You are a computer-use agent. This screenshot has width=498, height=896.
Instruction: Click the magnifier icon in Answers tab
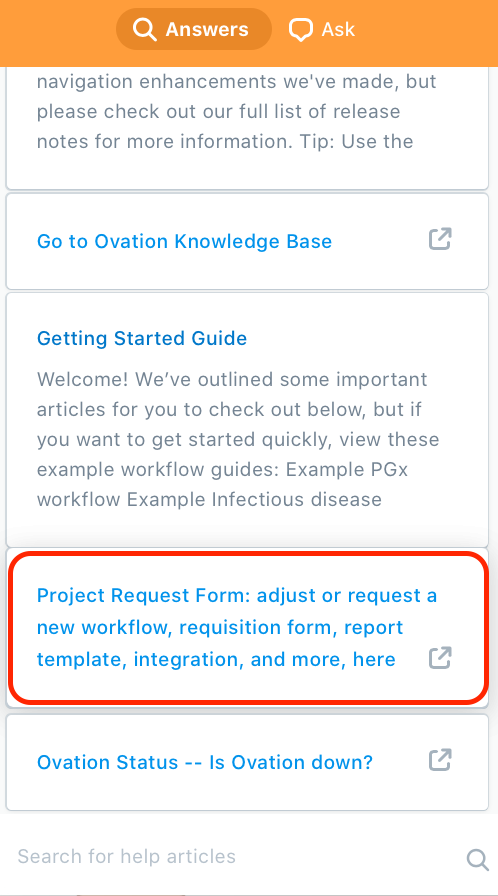click(144, 29)
